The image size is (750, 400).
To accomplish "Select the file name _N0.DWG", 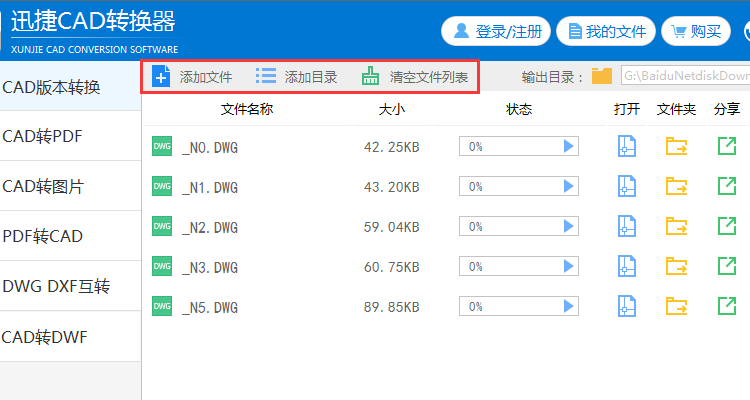I will (210, 147).
